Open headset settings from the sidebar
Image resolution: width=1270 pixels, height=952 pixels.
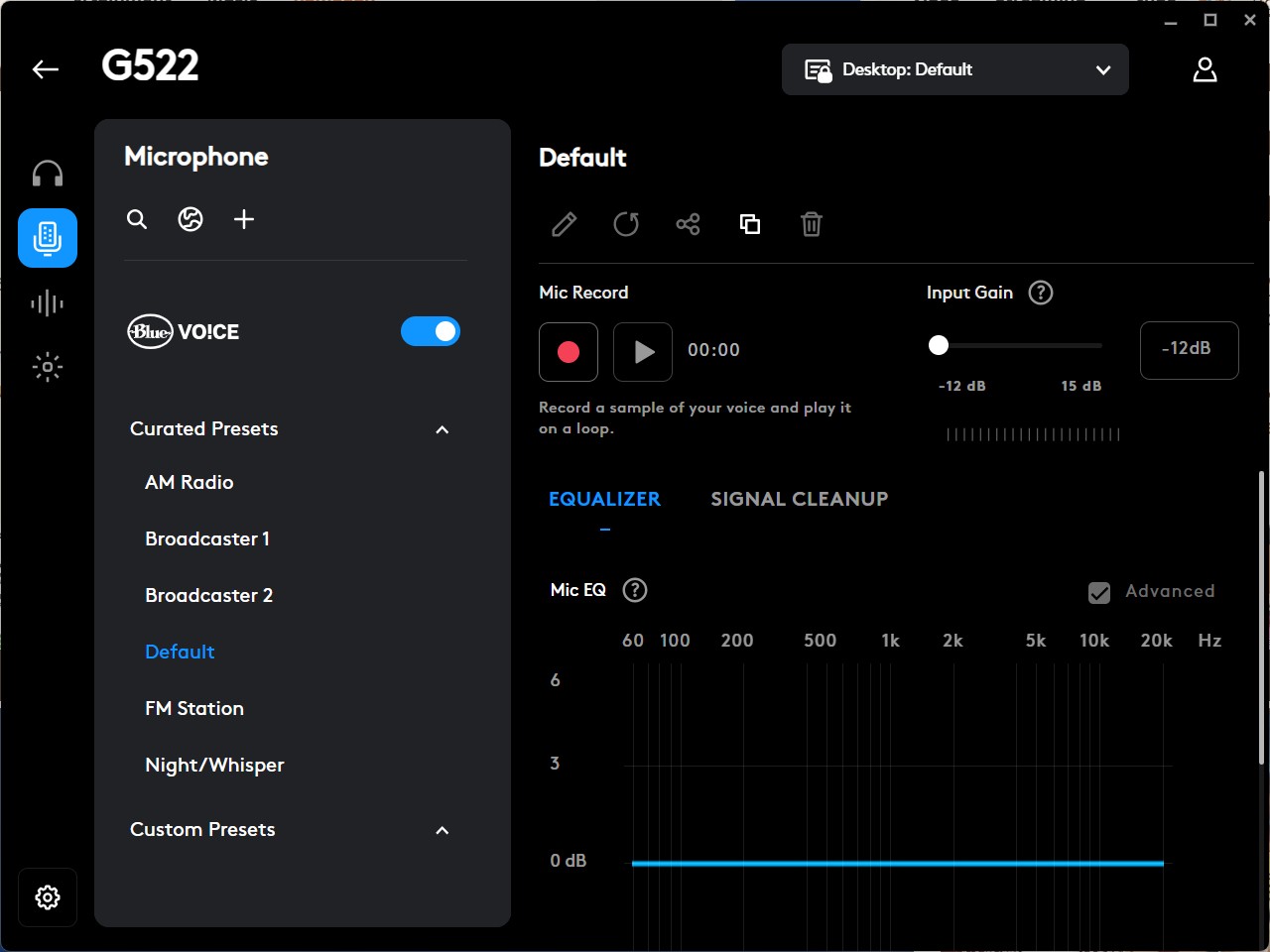click(x=47, y=172)
